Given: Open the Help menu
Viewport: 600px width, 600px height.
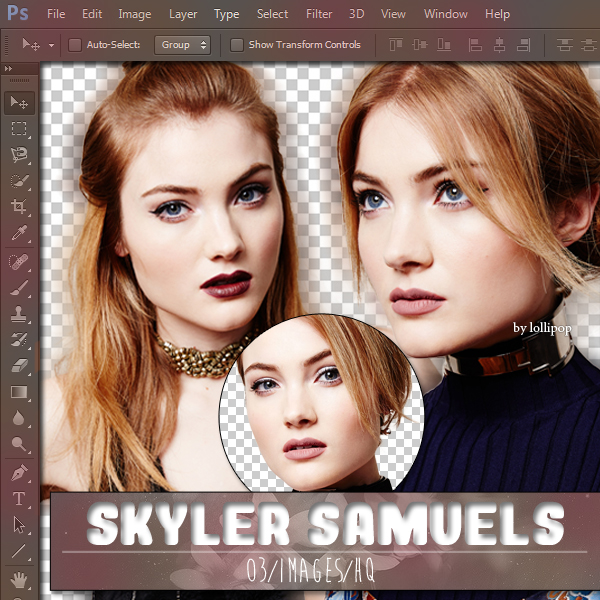Looking at the screenshot, I should [x=497, y=14].
